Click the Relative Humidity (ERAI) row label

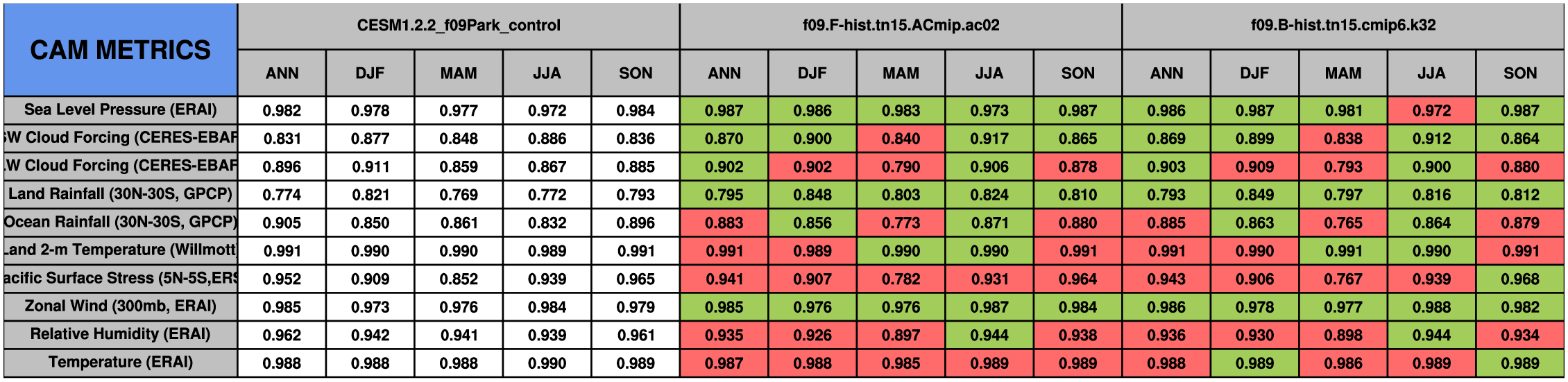click(x=120, y=334)
